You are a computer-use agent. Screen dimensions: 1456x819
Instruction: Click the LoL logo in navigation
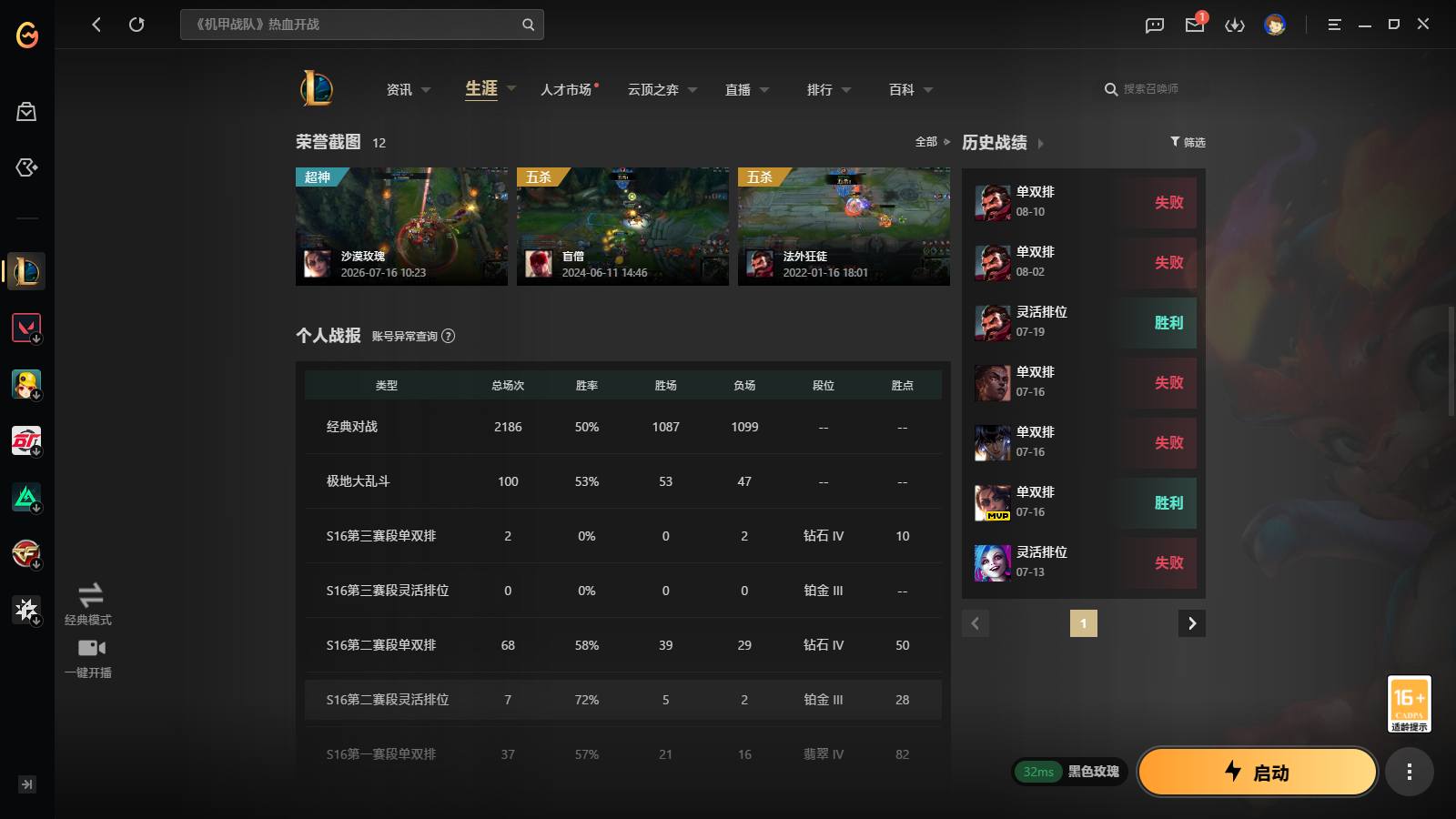click(x=316, y=88)
